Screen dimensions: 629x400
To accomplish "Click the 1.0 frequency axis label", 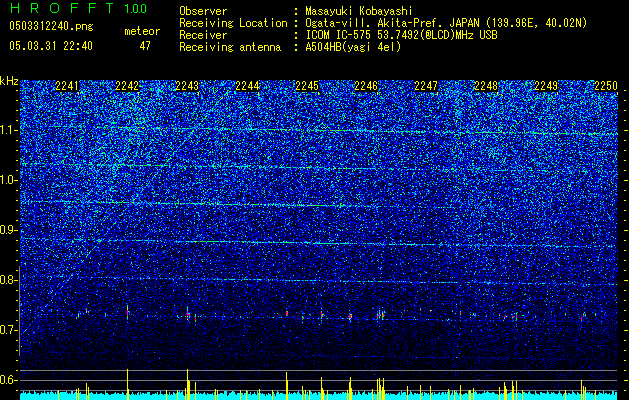I will pos(8,181).
